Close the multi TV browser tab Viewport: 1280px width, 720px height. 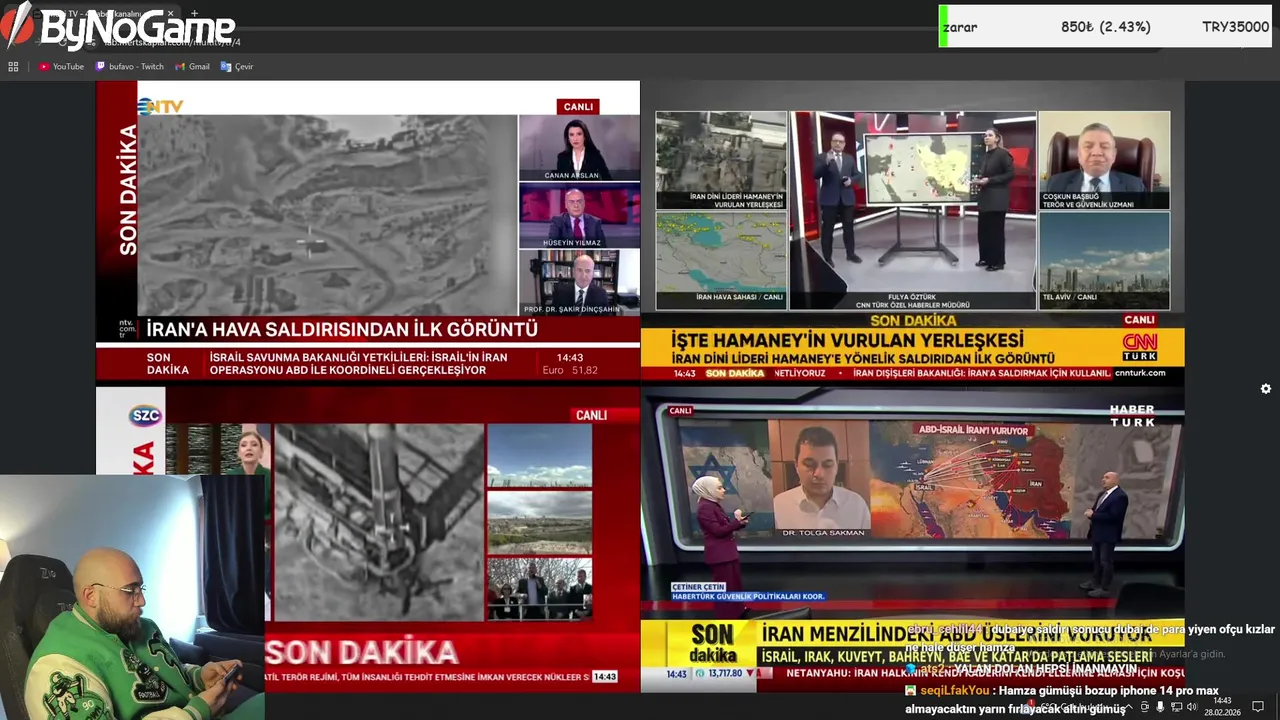tap(170, 14)
